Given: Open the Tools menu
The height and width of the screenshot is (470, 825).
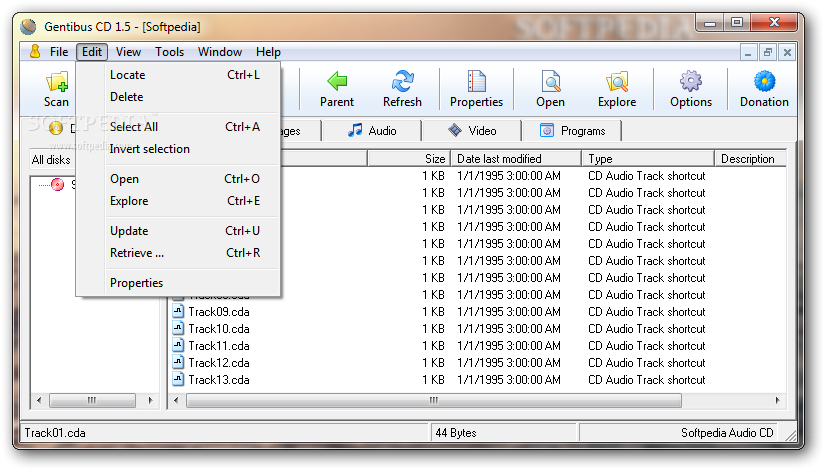Looking at the screenshot, I should click(x=169, y=52).
